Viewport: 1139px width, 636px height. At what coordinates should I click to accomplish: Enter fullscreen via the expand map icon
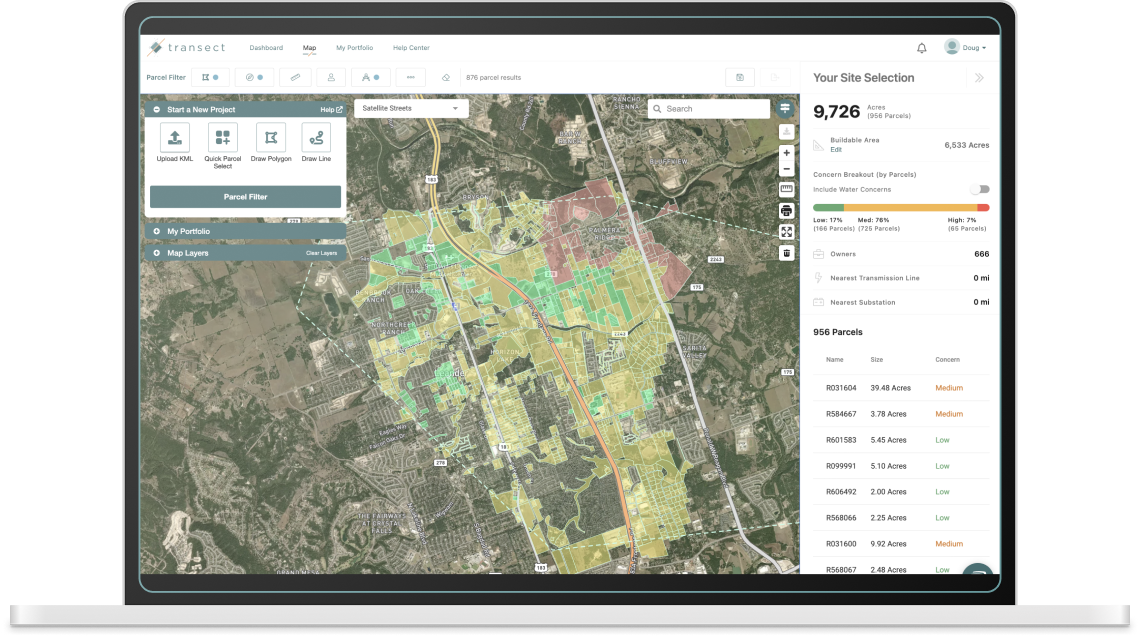(785, 231)
